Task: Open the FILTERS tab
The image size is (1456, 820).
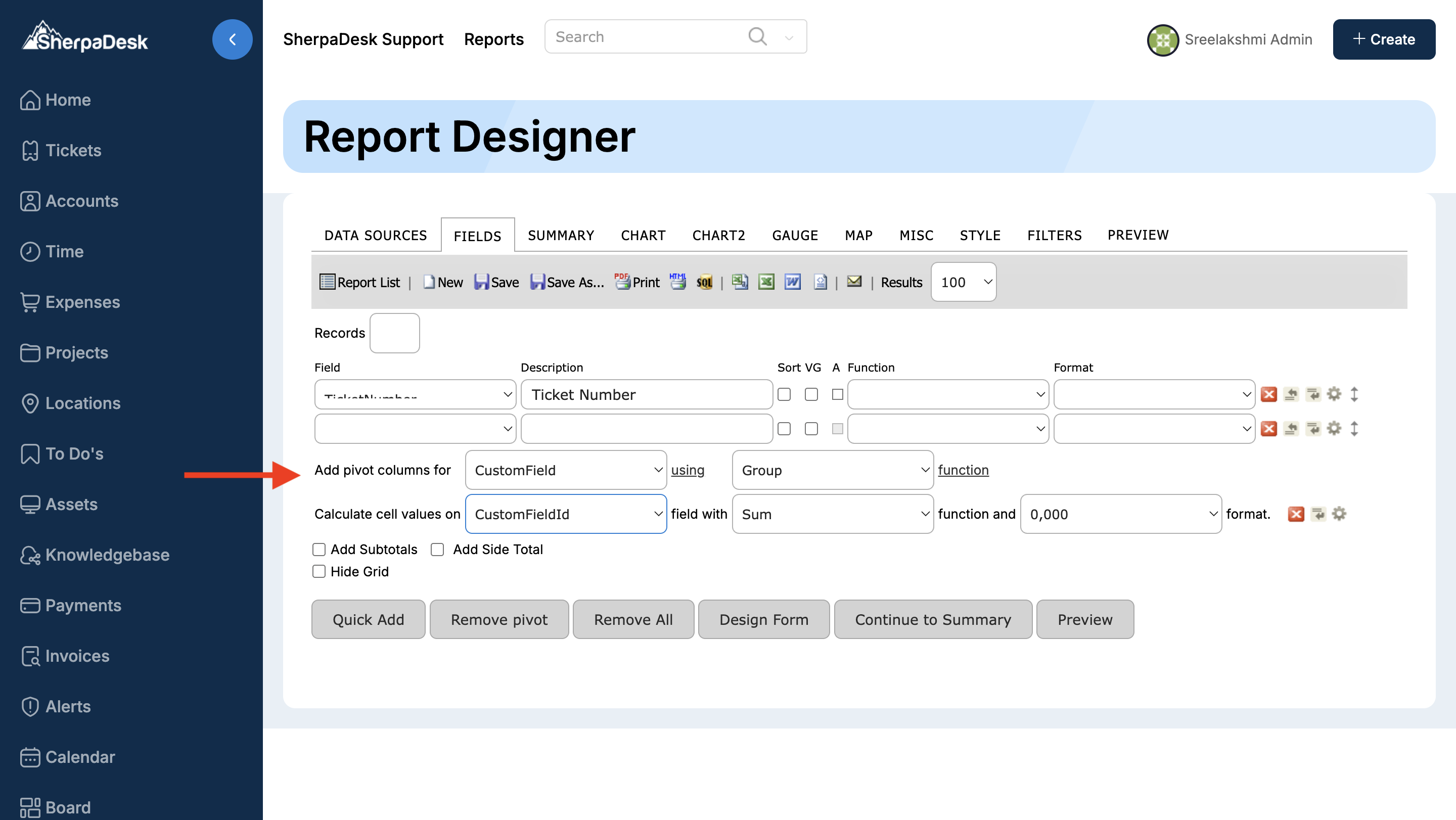Action: coord(1054,235)
